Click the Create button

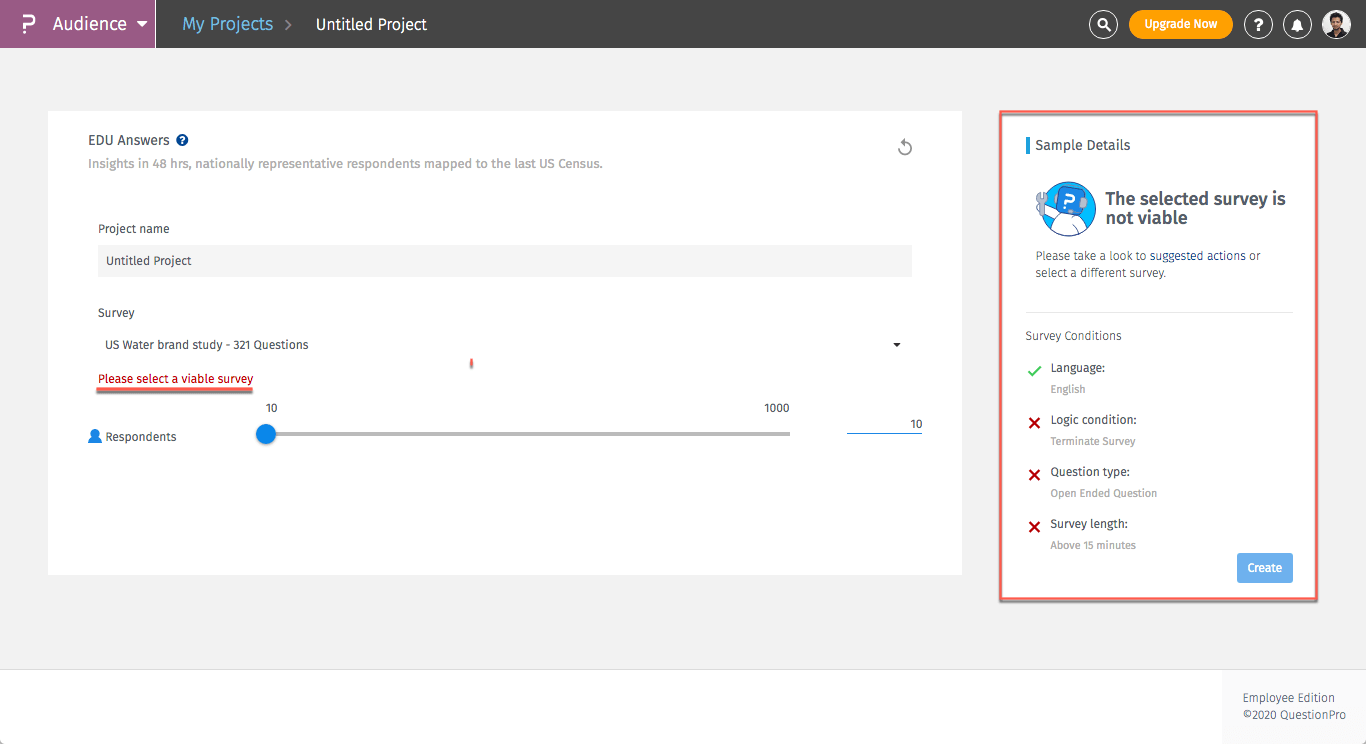click(1264, 568)
